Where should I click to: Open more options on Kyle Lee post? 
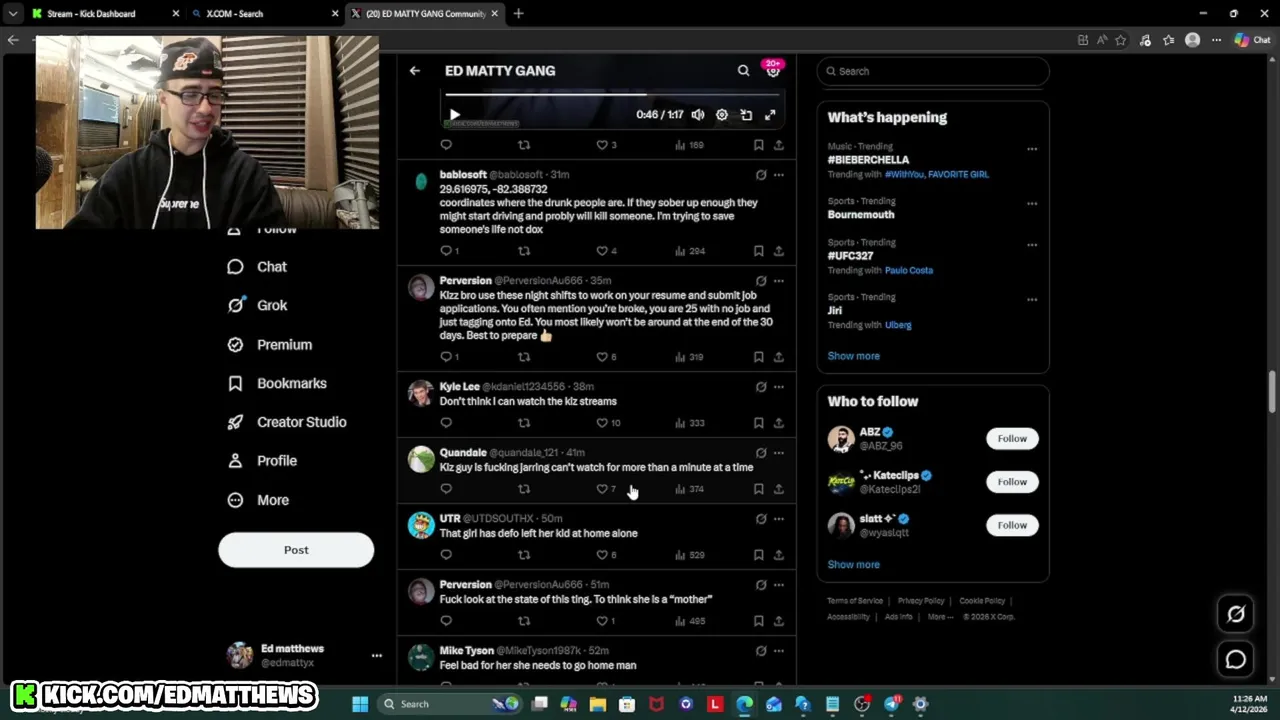coord(779,387)
